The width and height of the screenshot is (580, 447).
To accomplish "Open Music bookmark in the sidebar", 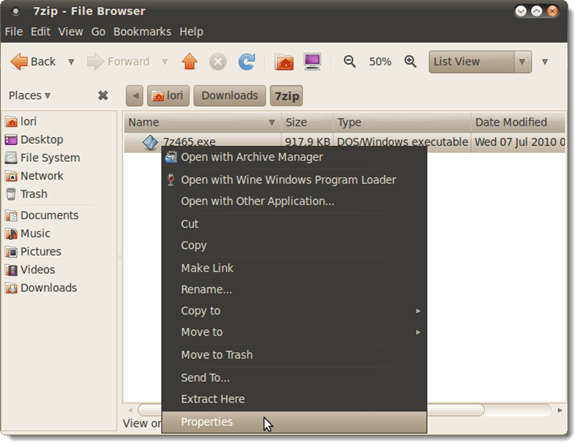I will coord(27,233).
